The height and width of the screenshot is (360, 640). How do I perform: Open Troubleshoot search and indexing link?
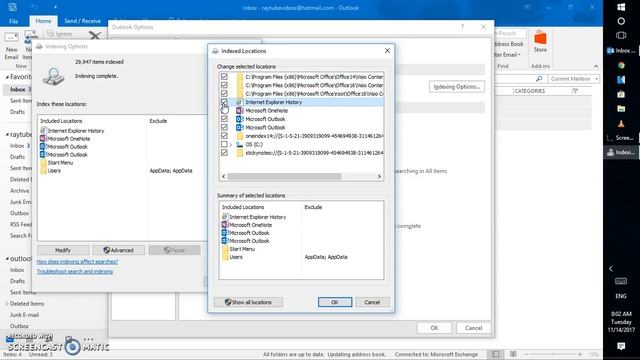click(75, 271)
